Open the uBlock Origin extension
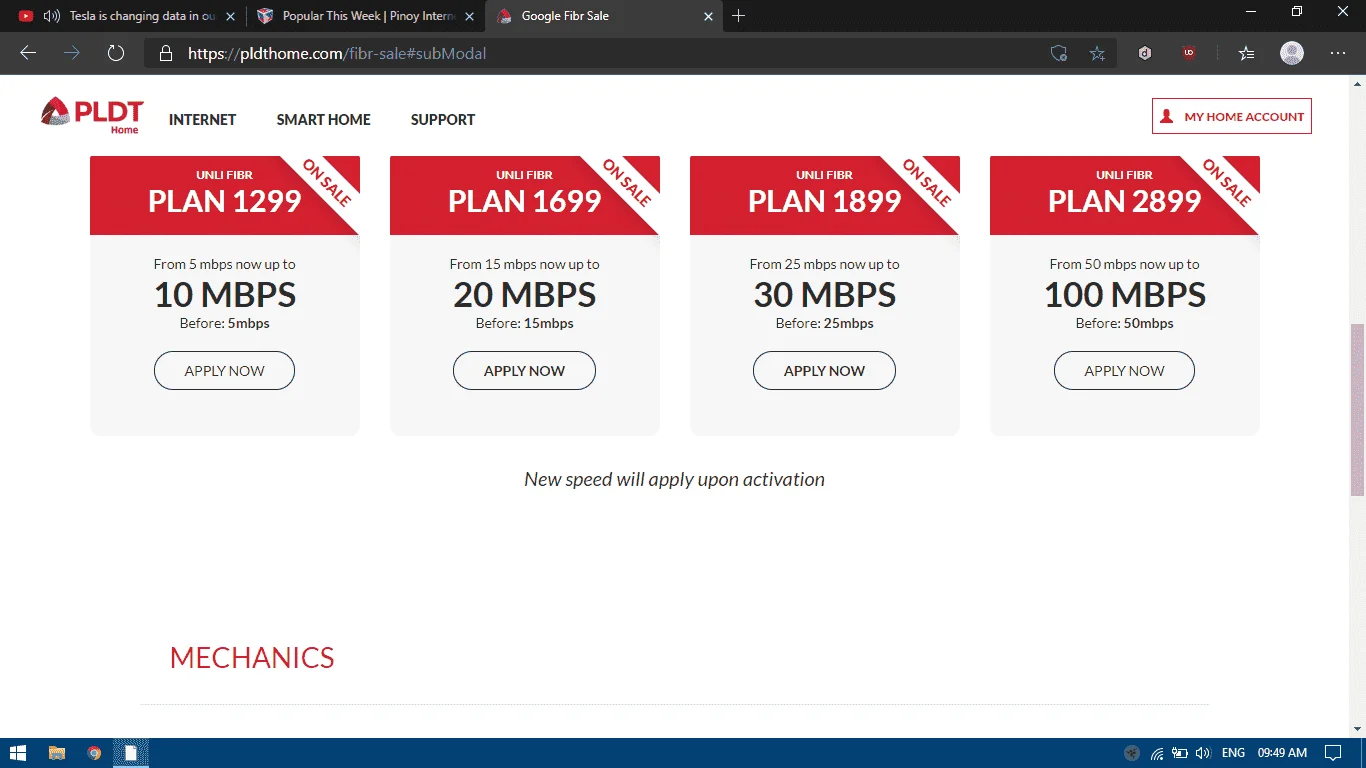Viewport: 1366px width, 768px height. [1189, 53]
